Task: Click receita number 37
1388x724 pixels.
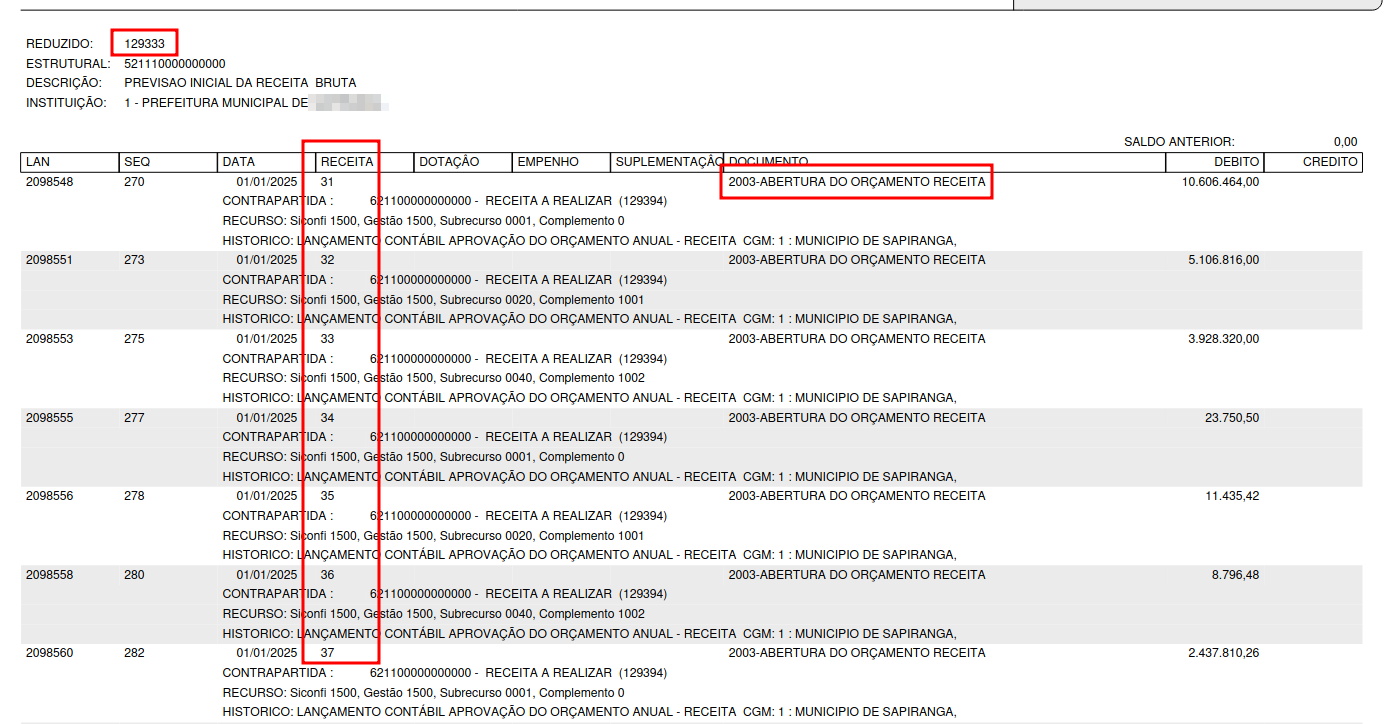Action: point(327,653)
